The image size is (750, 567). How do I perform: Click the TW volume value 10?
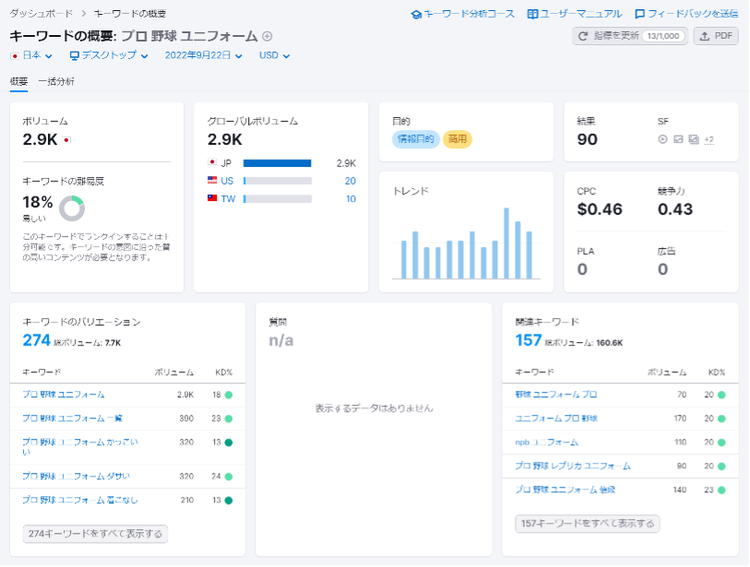click(351, 199)
